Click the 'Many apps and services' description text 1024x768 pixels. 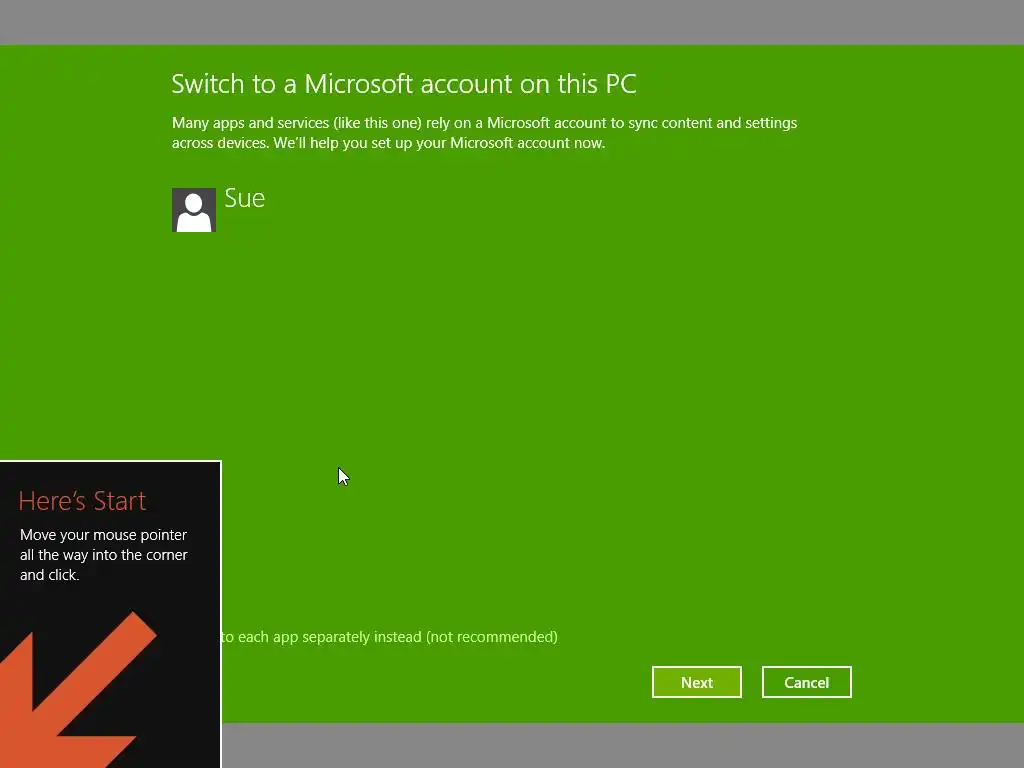coord(485,133)
